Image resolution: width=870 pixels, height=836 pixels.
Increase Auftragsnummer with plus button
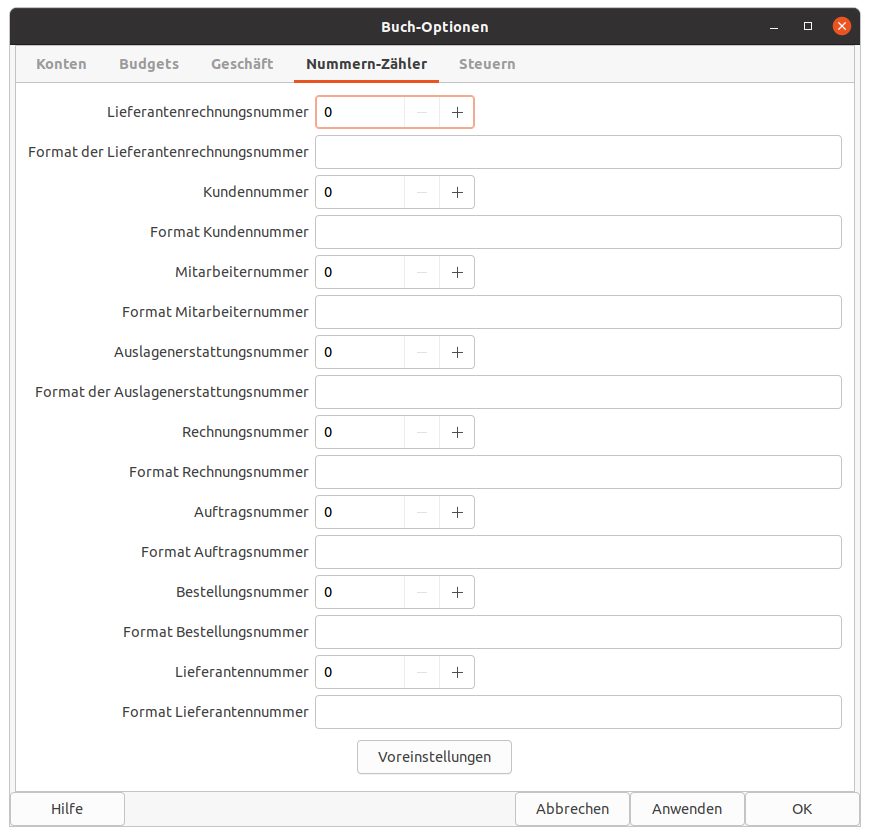point(457,512)
